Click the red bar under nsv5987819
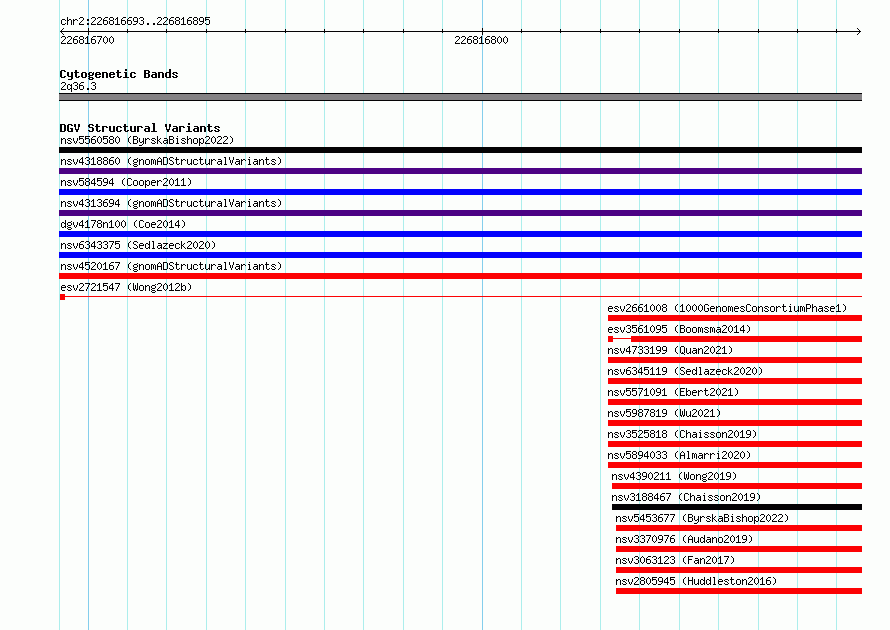The width and height of the screenshot is (890, 630). (x=734, y=423)
